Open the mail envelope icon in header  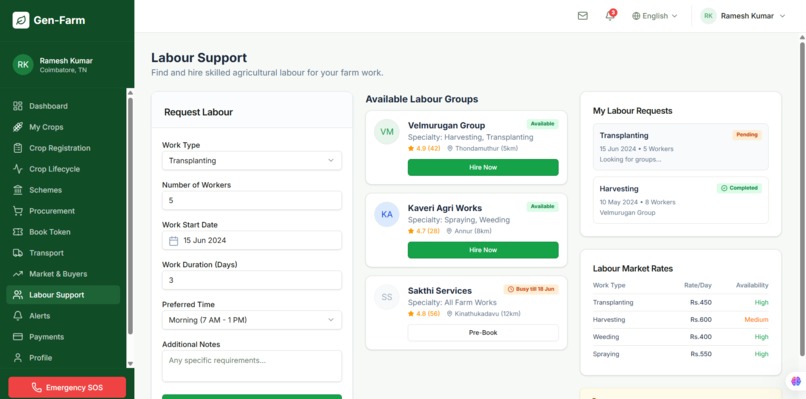582,16
